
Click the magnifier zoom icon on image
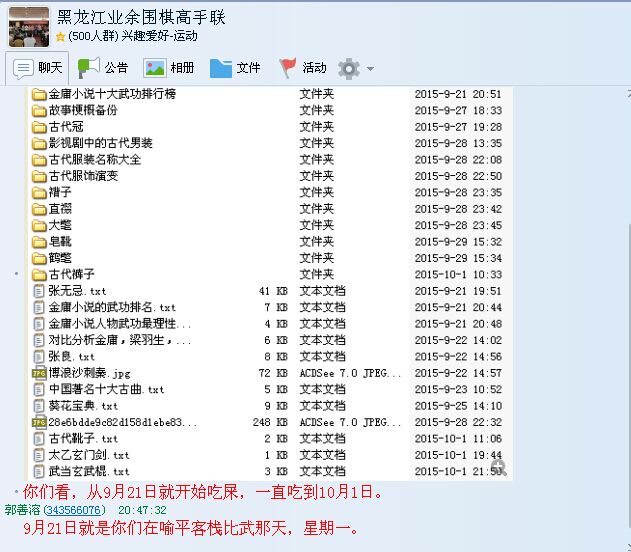tap(499, 468)
